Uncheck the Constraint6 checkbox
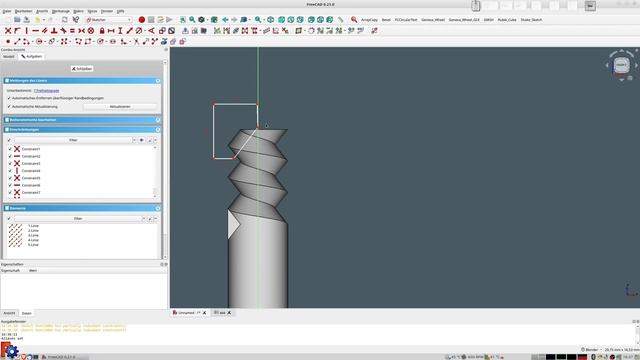Viewport: 640px width, 360px height. (x=10, y=185)
